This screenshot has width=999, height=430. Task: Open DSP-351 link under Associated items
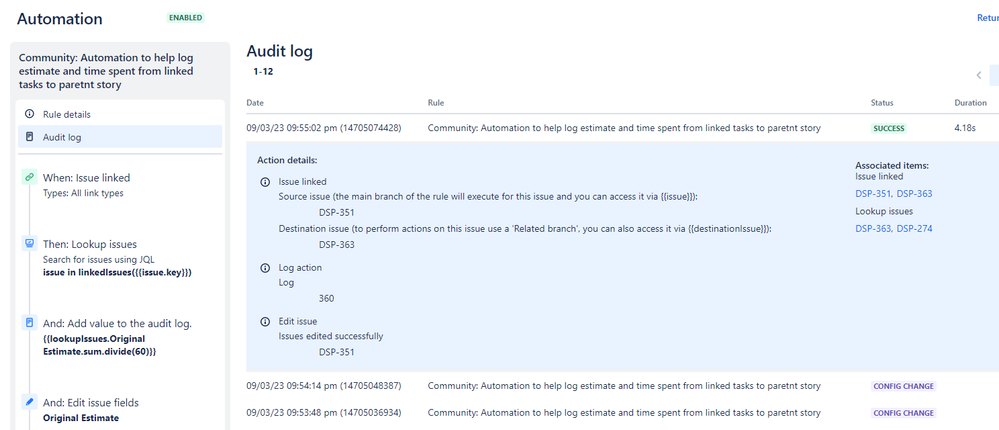tap(872, 194)
